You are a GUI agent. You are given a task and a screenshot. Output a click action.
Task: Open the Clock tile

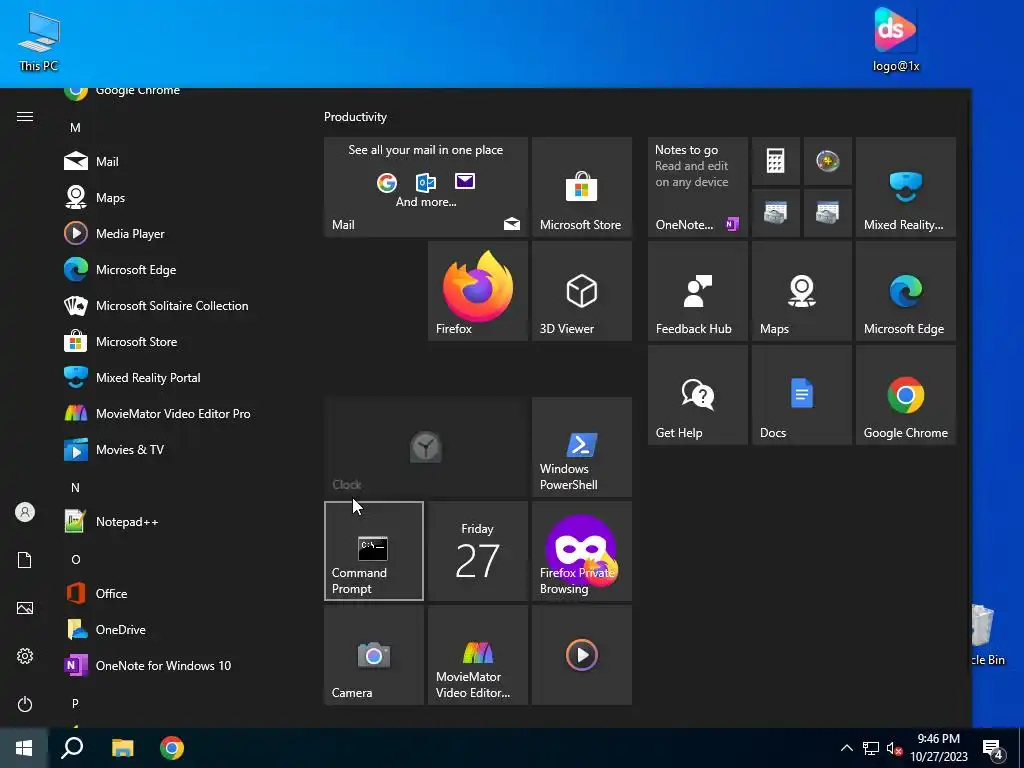tap(426, 447)
